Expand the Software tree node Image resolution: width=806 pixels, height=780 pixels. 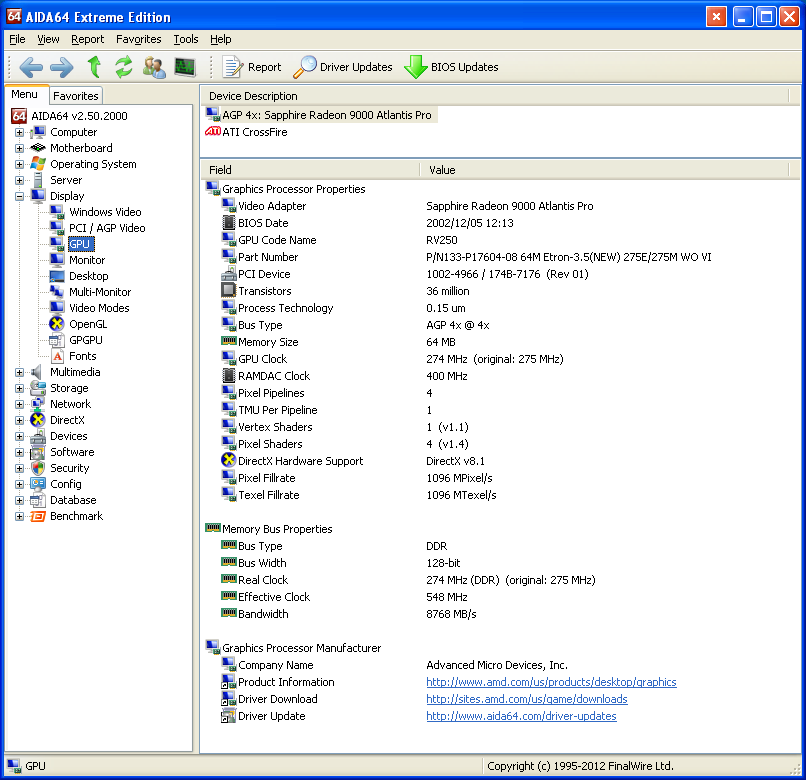coord(19,452)
